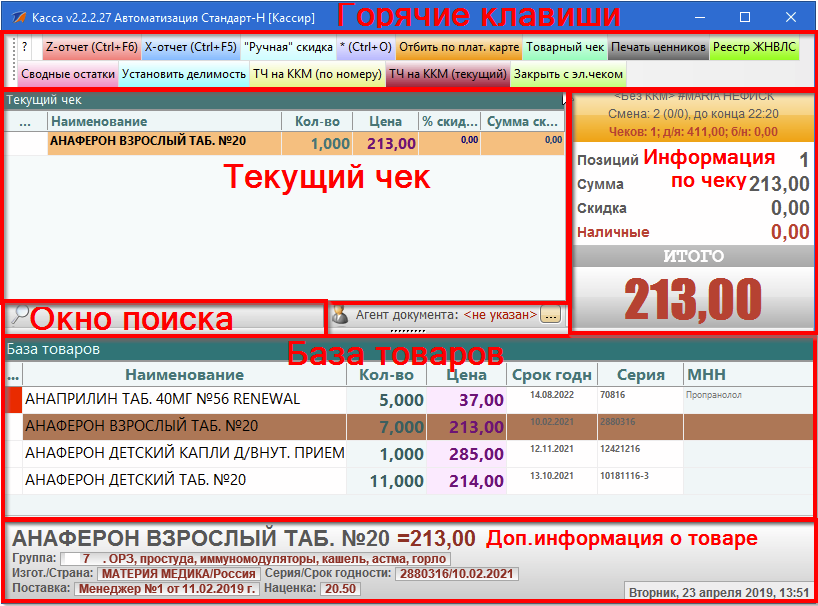Select Печать ценников toolbar button

[x=658, y=47]
